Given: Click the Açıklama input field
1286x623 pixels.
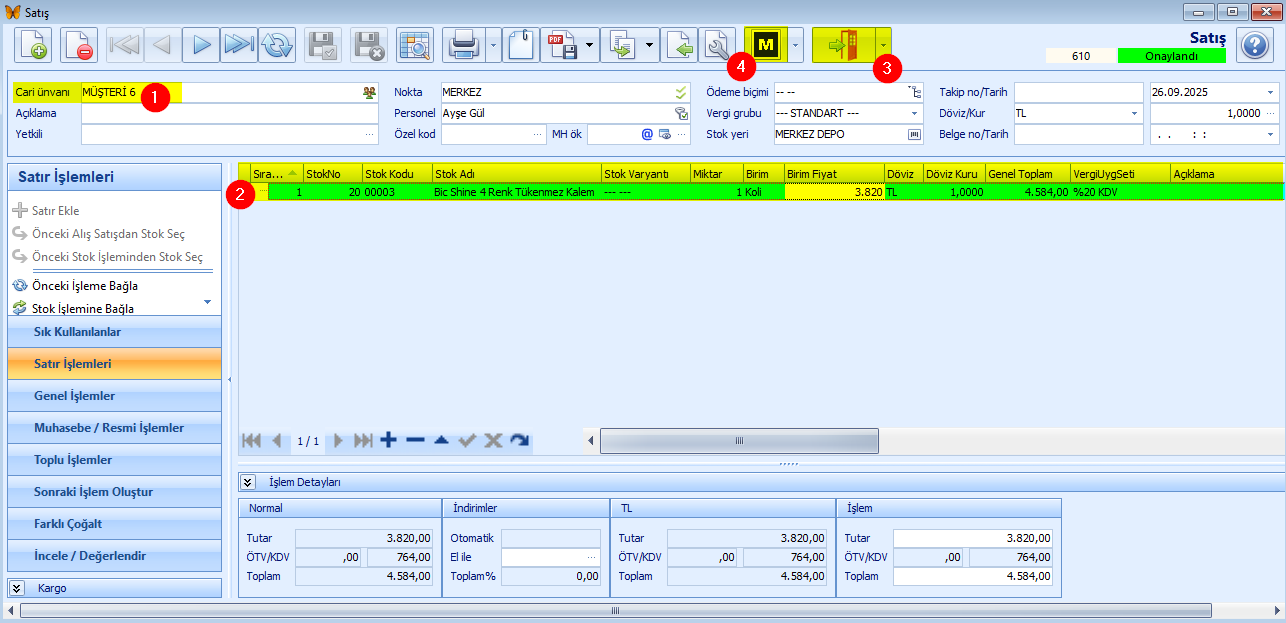Looking at the screenshot, I should coord(229,113).
